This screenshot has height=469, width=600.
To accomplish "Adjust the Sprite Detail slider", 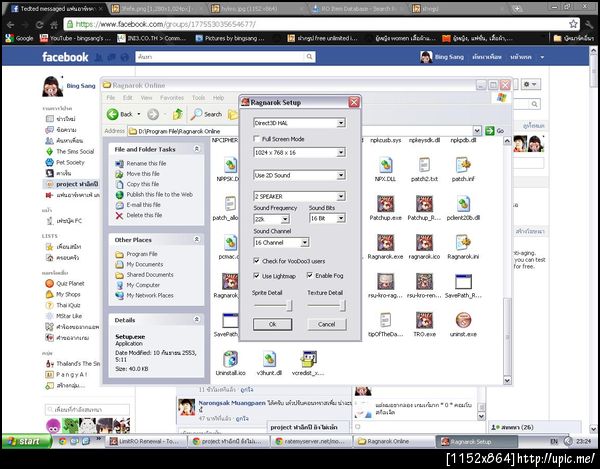I will point(289,305).
